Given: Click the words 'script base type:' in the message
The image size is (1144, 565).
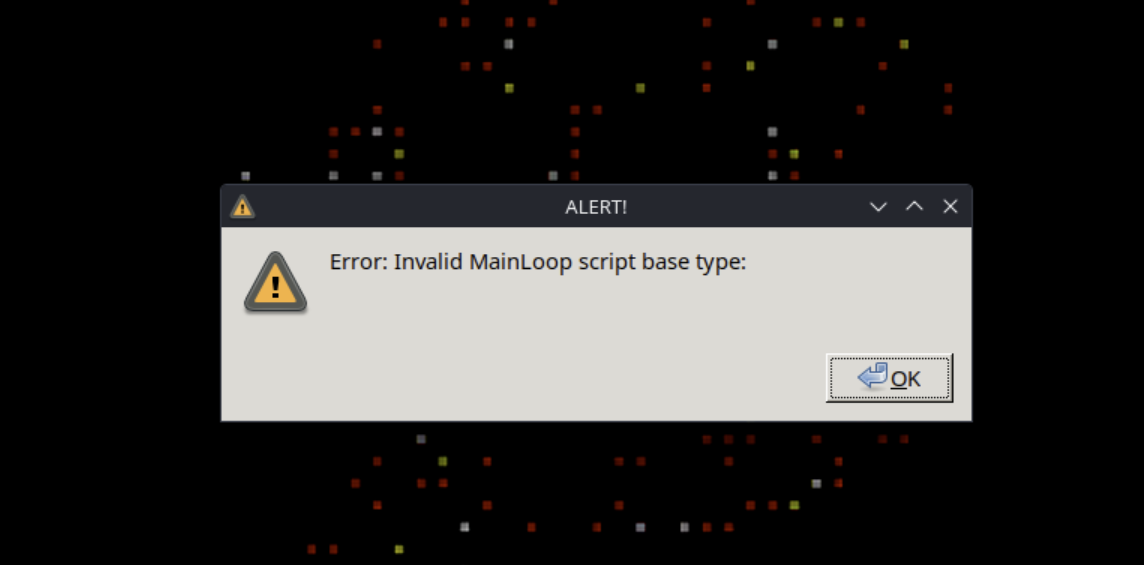Looking at the screenshot, I should [662, 263].
